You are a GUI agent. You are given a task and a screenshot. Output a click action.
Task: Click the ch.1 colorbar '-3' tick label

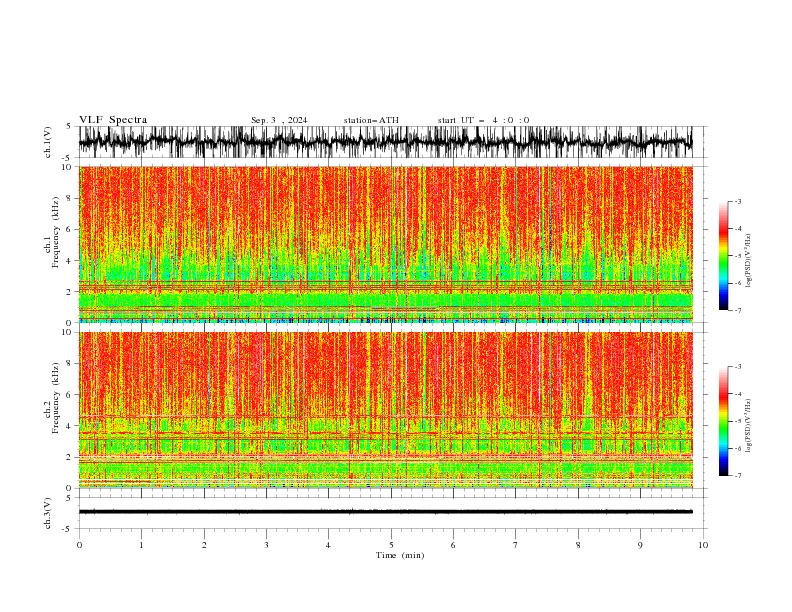[737, 201]
